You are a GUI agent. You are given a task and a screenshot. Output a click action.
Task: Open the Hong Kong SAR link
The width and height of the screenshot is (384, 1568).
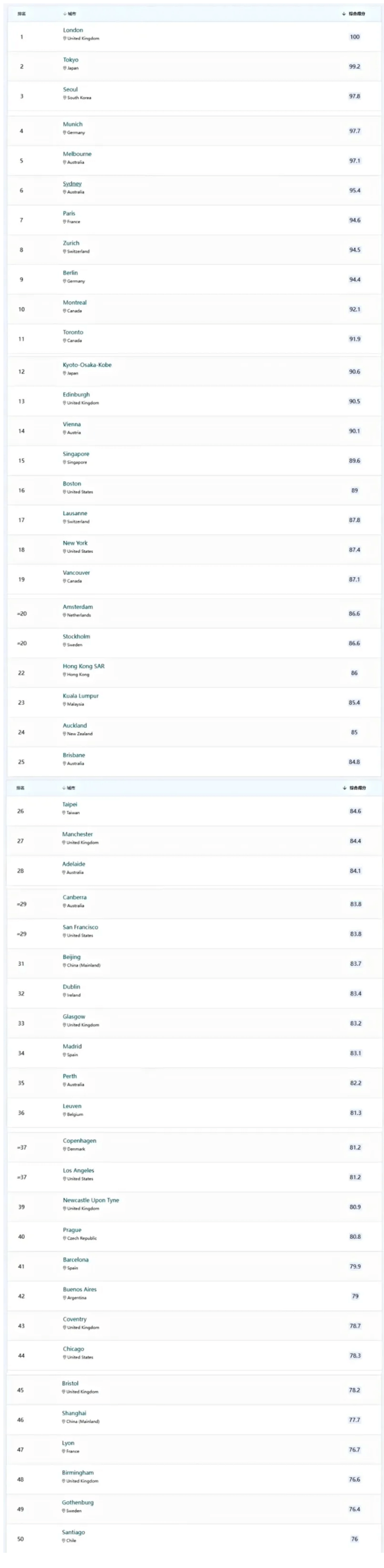[84, 667]
